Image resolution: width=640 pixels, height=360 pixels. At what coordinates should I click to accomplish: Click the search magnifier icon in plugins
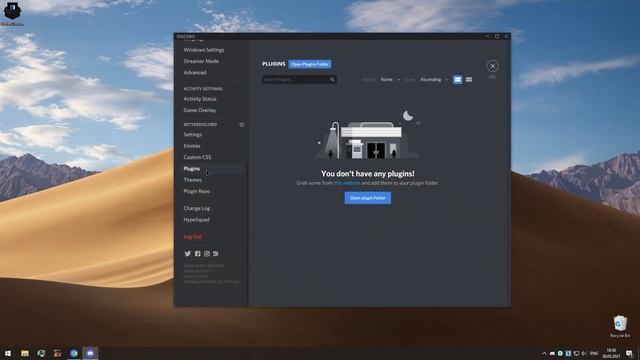(332, 80)
